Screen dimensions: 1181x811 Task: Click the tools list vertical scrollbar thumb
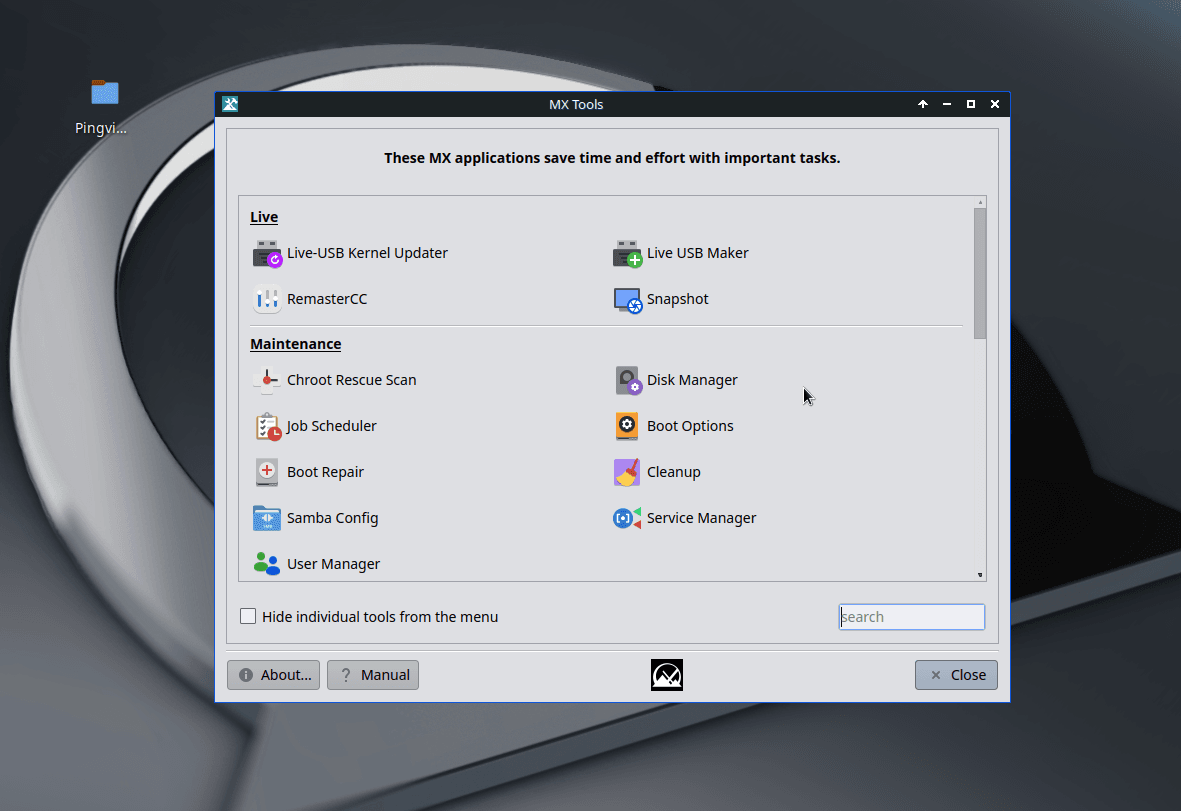point(980,273)
